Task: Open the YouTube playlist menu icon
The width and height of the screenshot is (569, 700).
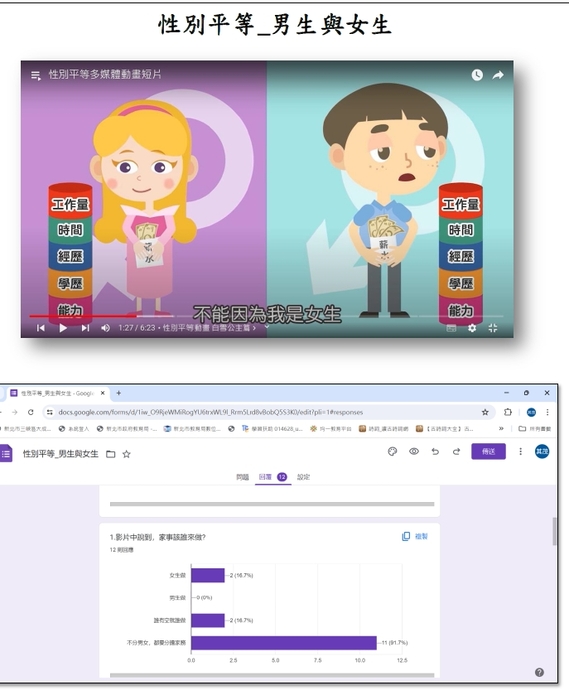Action: click(x=36, y=75)
